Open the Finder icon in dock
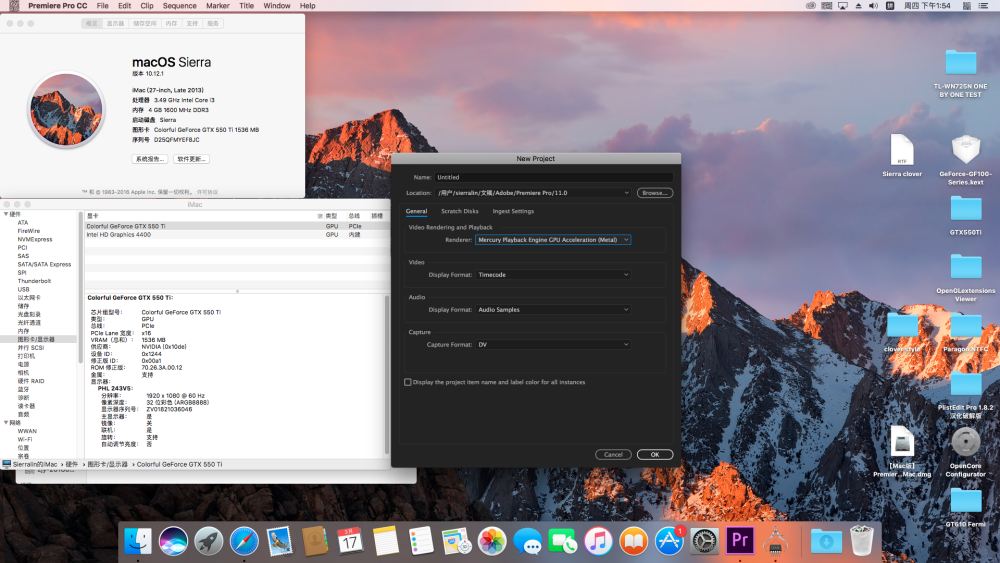Screen dimensions: 1000x563 138,541
